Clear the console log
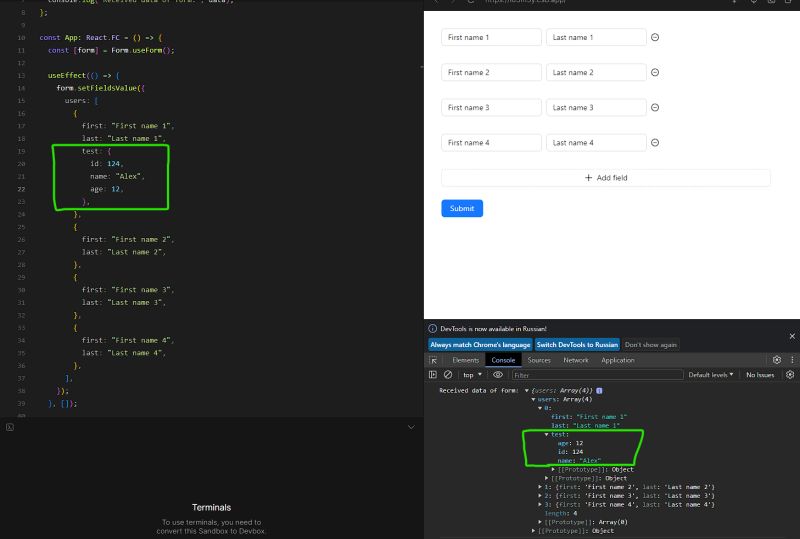 [x=448, y=375]
